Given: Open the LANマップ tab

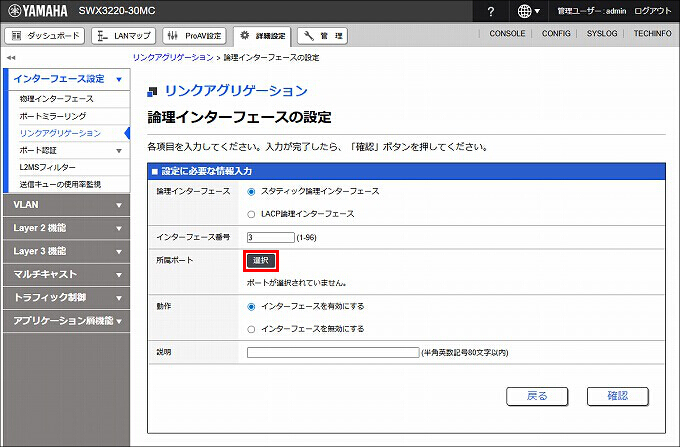Looking at the screenshot, I should click(x=124, y=36).
